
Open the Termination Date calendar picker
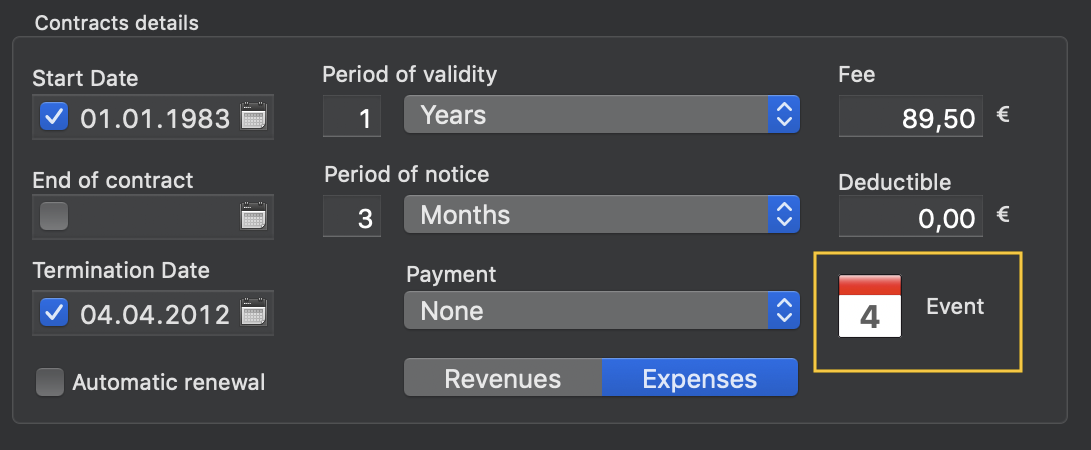pos(253,312)
